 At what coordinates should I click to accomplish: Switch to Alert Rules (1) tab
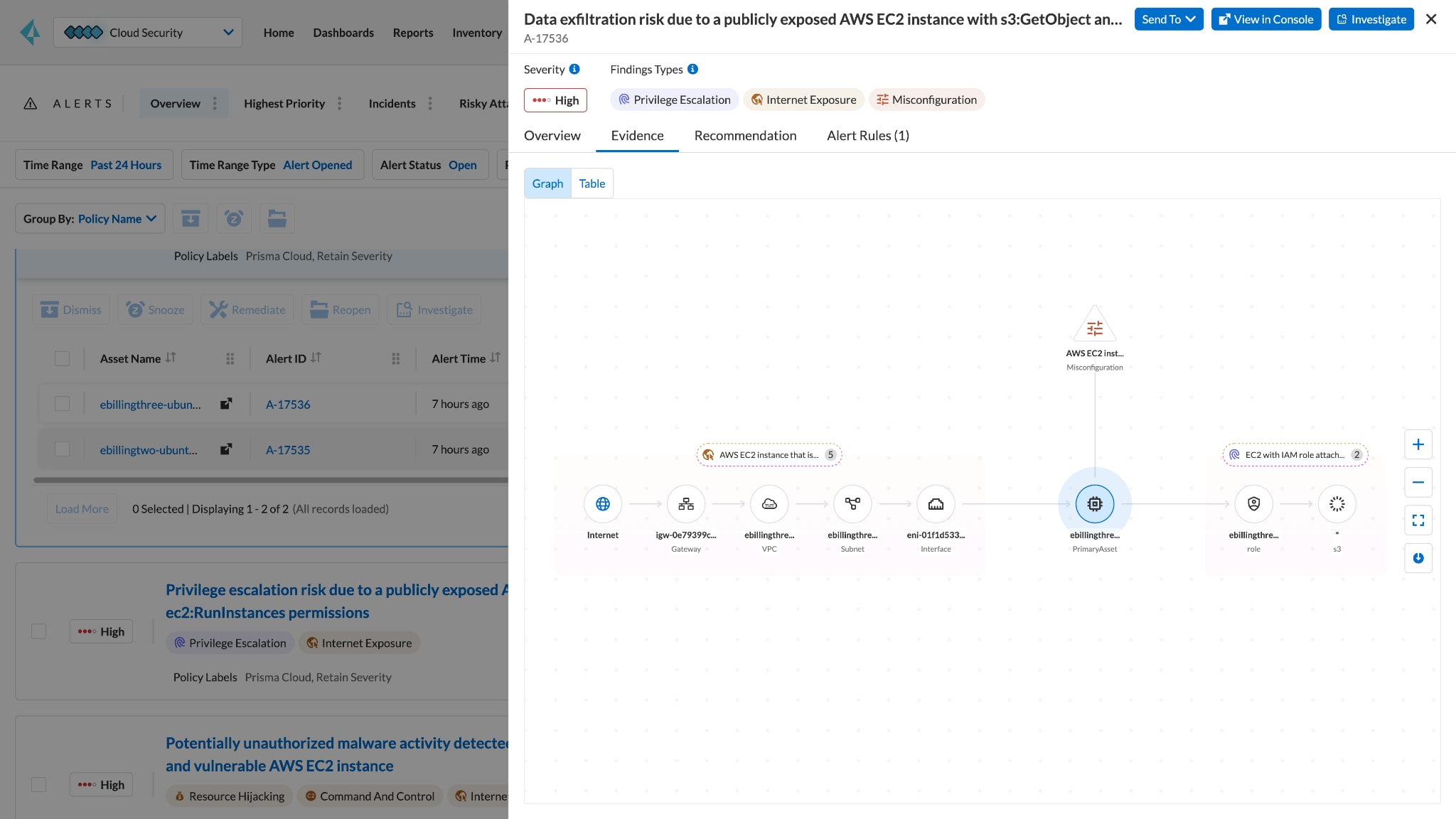(868, 135)
